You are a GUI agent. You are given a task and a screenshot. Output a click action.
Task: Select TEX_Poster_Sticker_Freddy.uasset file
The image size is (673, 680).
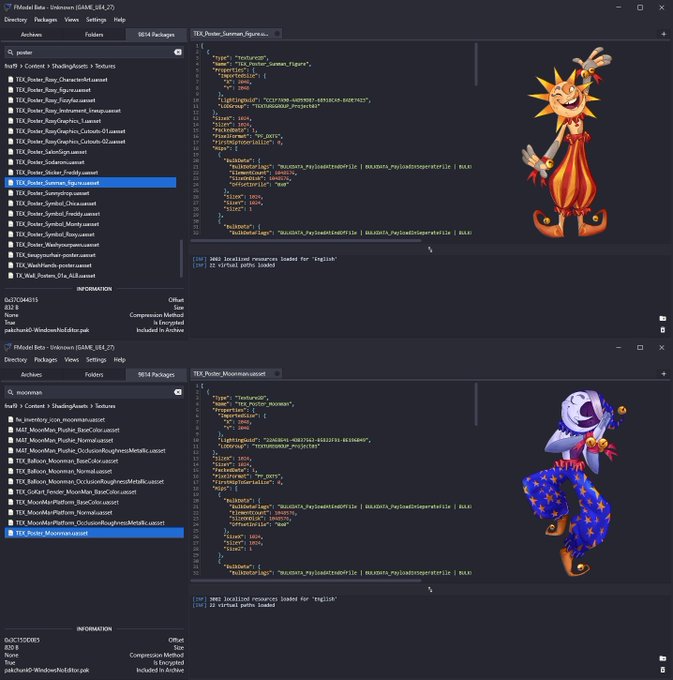click(90, 172)
